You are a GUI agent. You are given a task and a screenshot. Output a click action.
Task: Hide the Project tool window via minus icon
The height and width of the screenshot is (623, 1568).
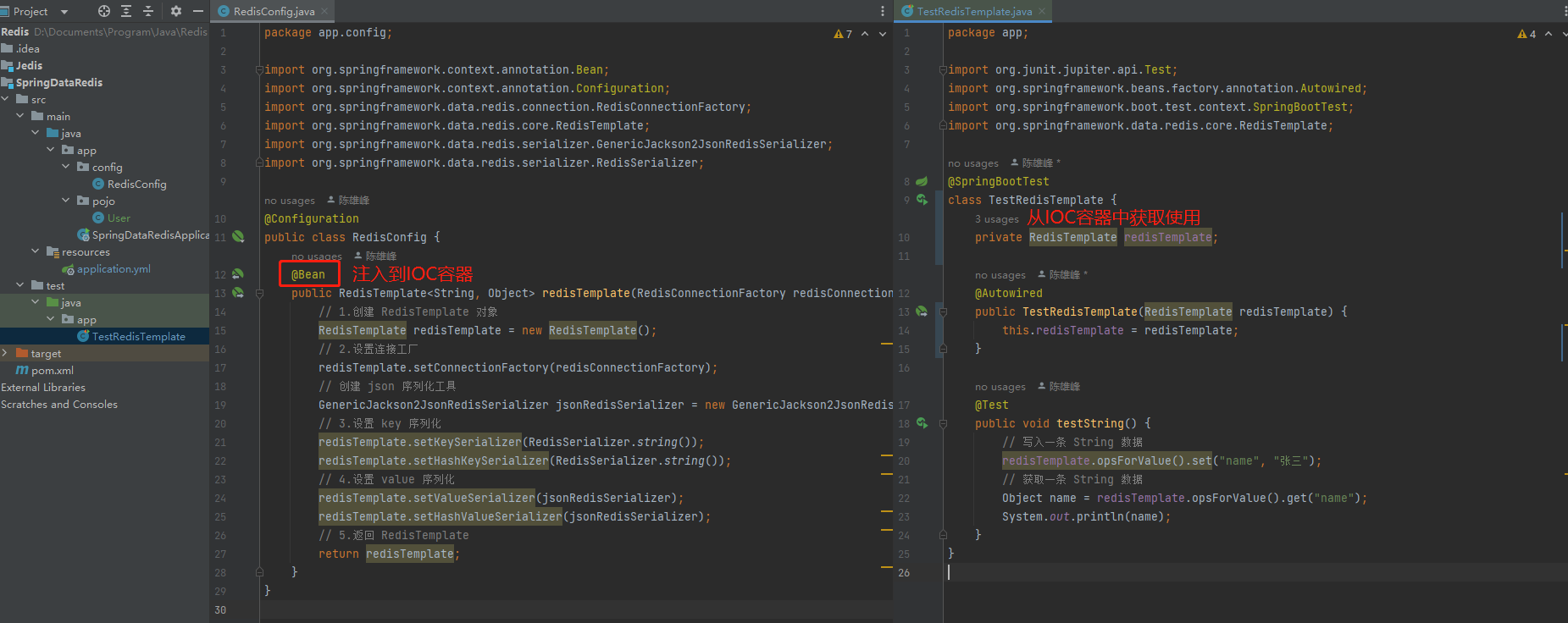point(198,11)
